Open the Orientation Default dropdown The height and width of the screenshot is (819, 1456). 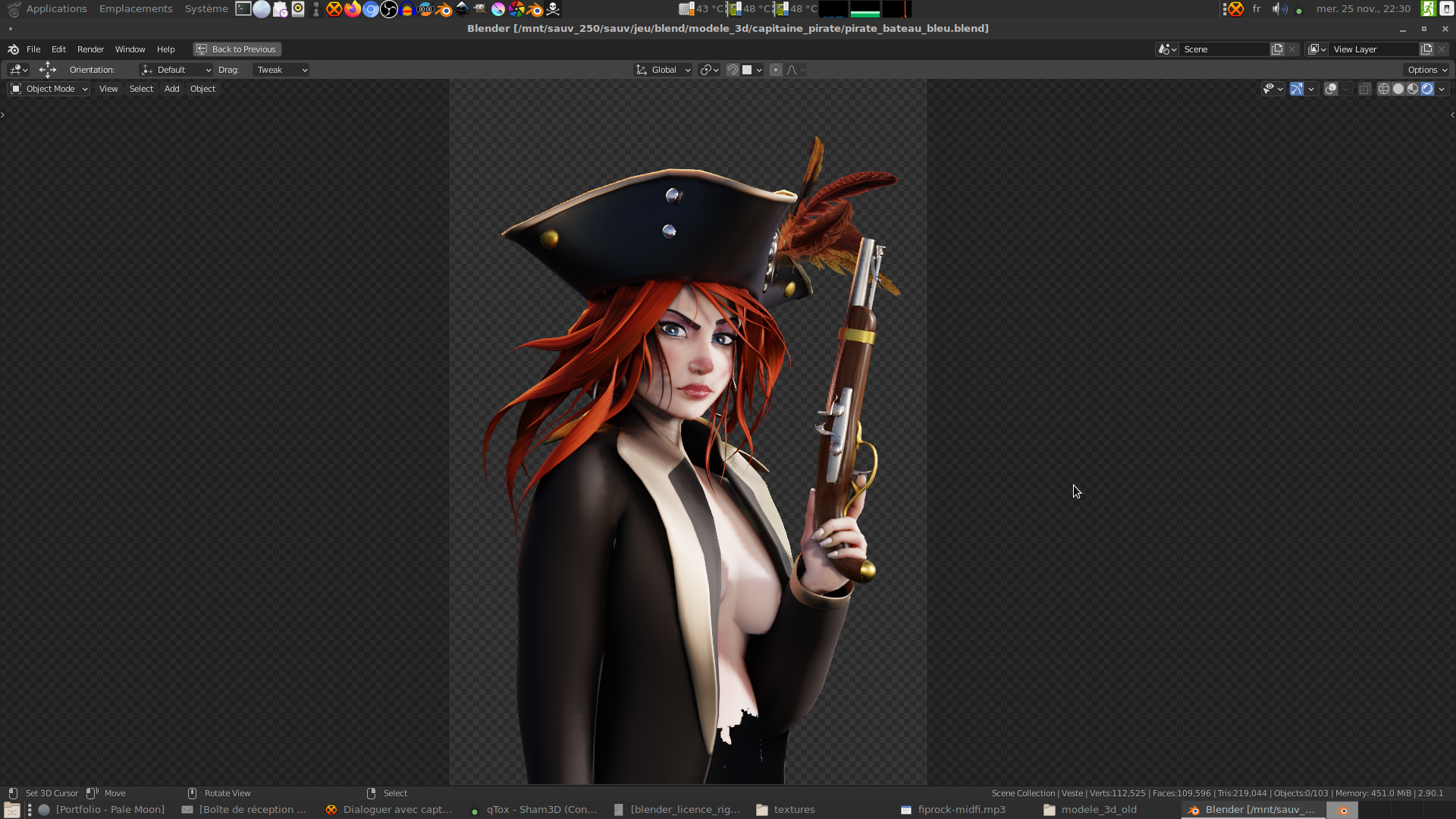pyautogui.click(x=176, y=70)
